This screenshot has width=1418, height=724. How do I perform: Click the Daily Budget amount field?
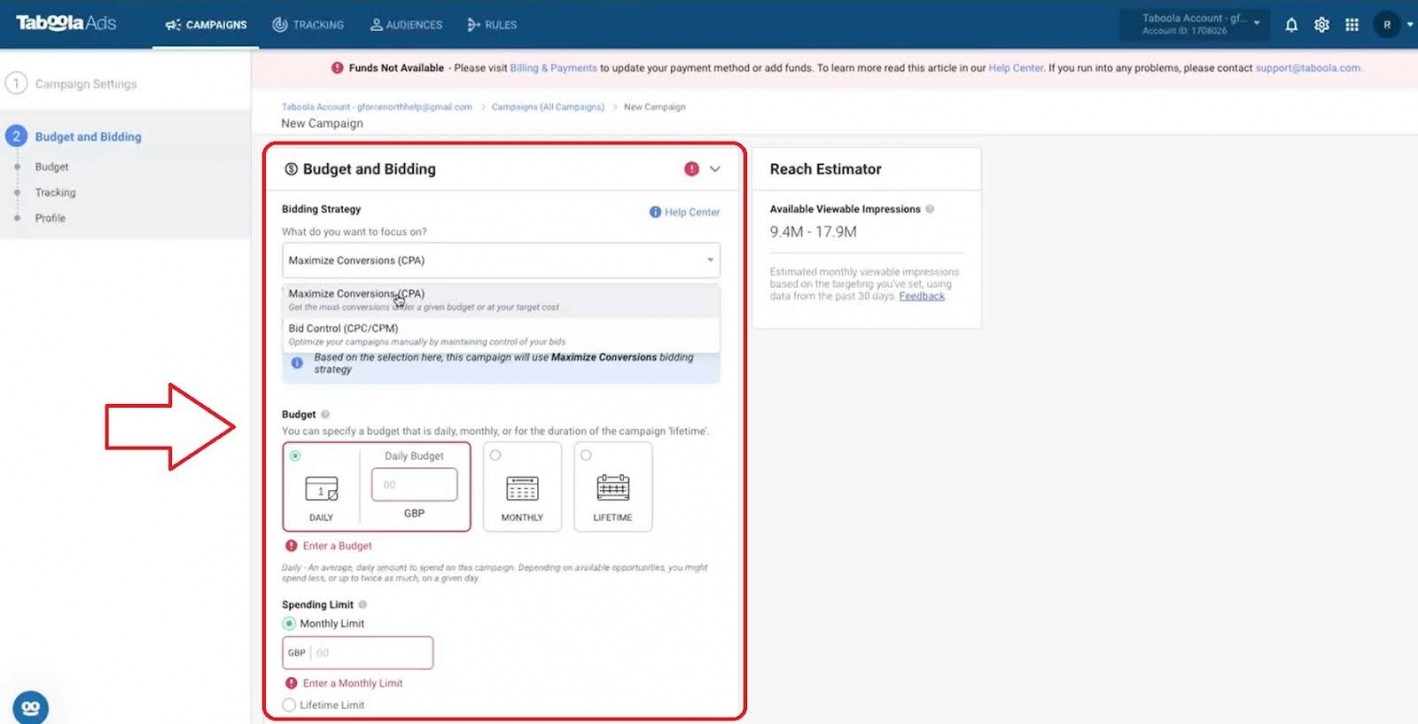414,484
